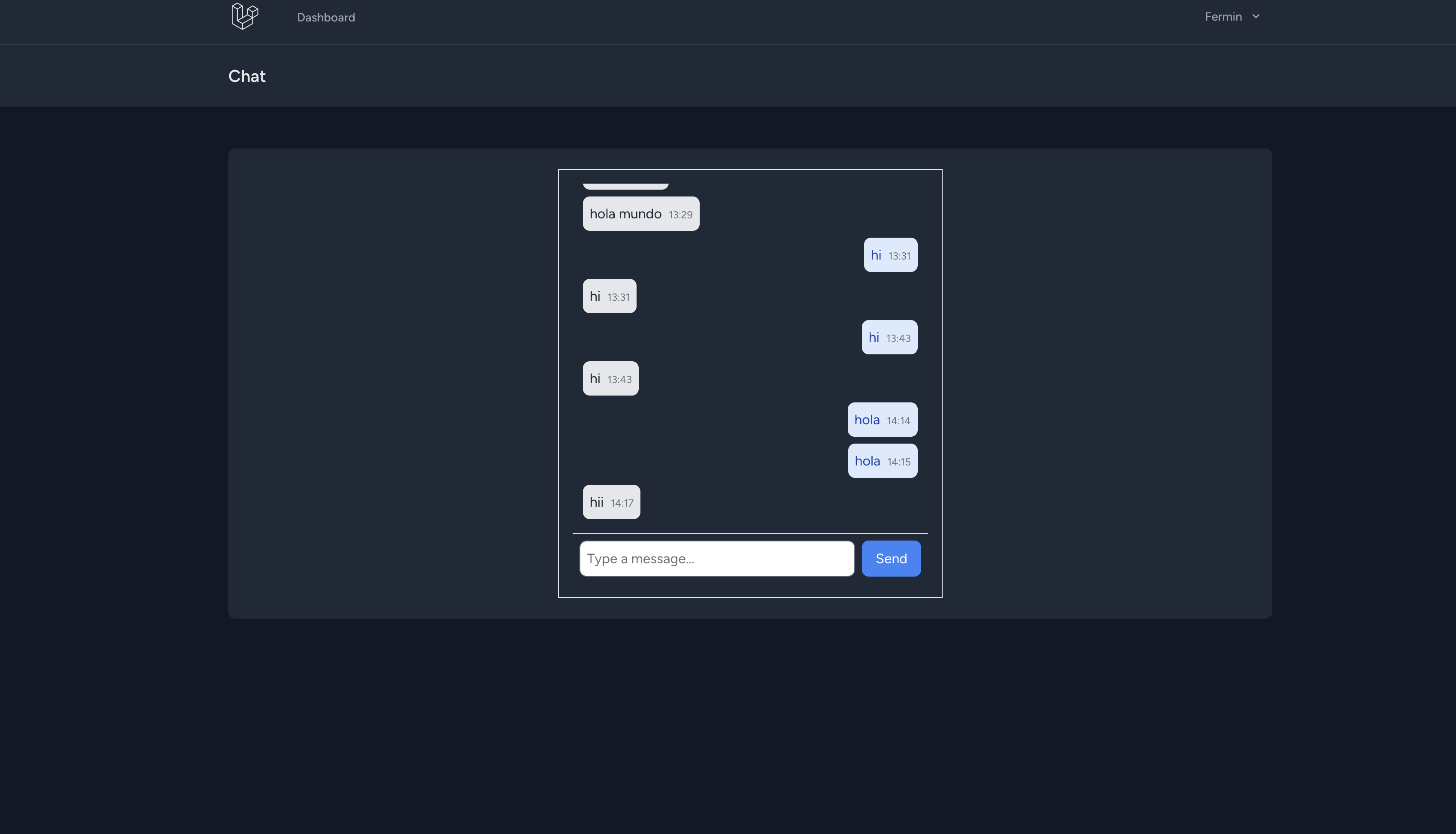This screenshot has width=1456, height=834.
Task: Click the 'hola' message sent at 14:14
Action: [883, 420]
